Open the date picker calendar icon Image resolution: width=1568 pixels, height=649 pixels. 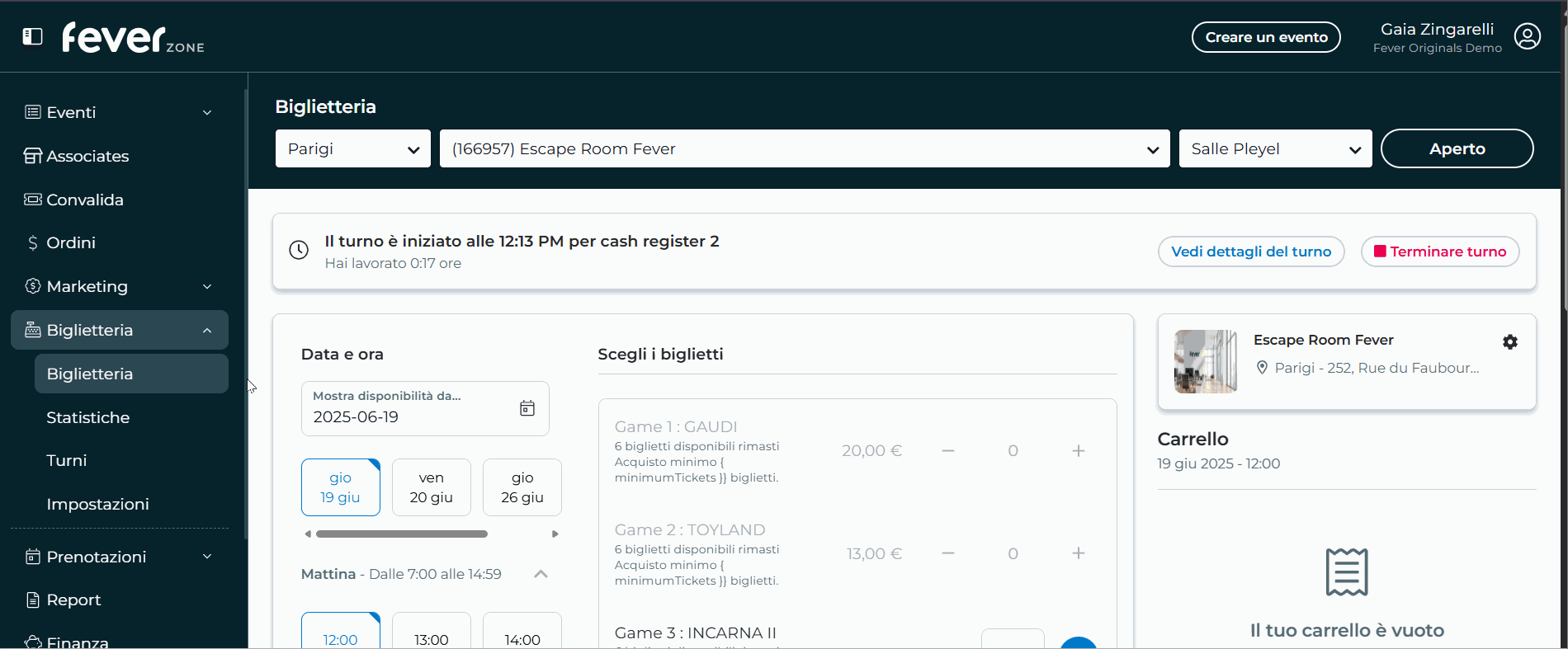point(527,408)
